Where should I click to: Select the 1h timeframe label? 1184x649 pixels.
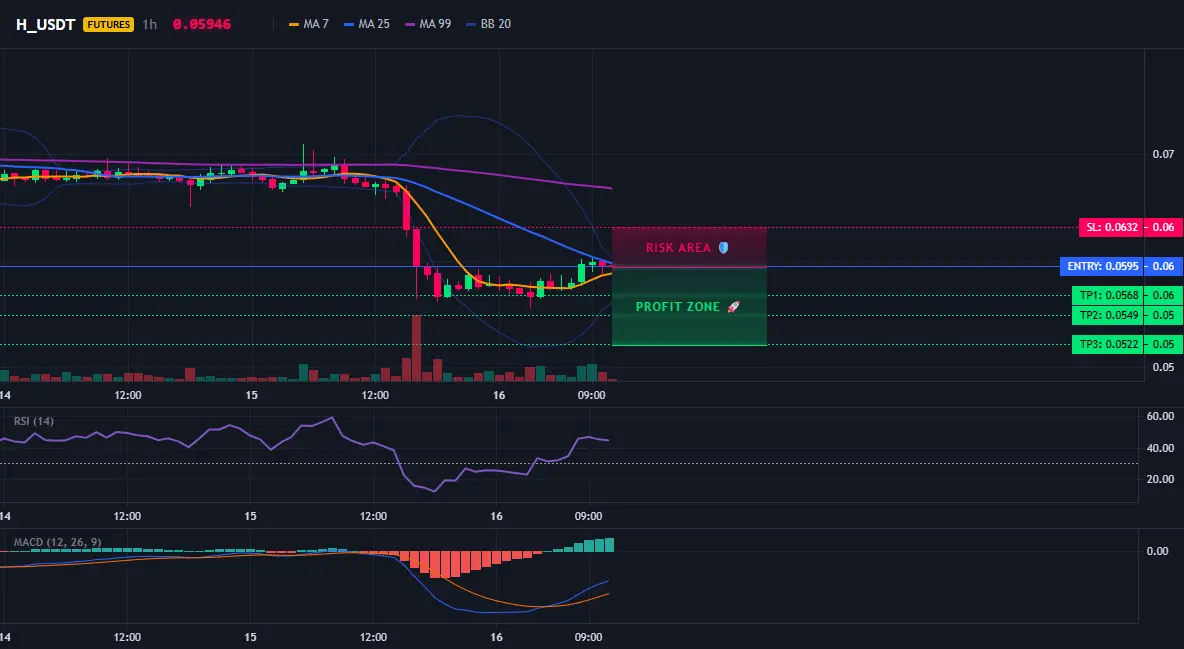click(x=150, y=24)
